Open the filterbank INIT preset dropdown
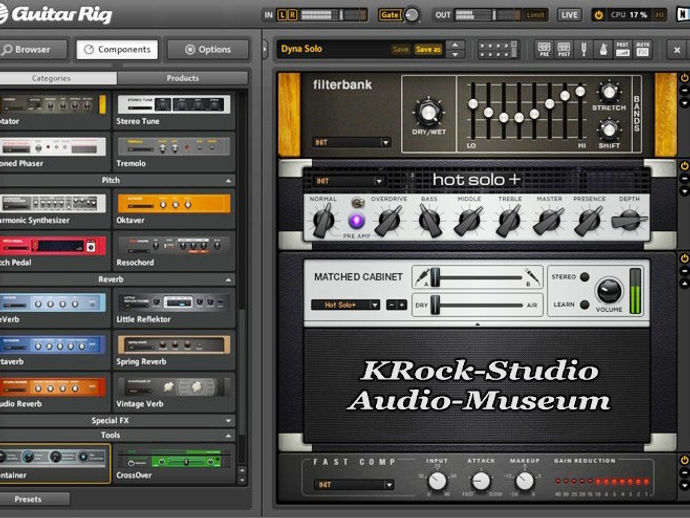Image resolution: width=690 pixels, height=518 pixels. click(352, 143)
